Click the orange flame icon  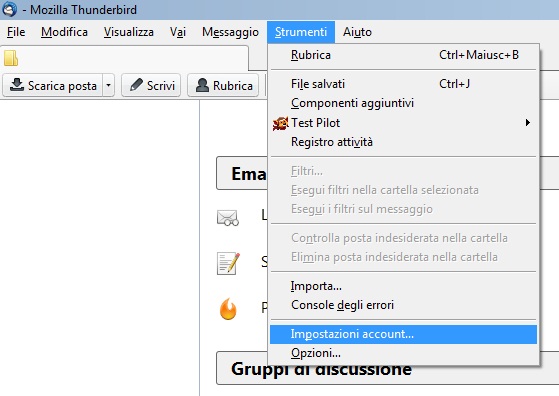click(228, 309)
